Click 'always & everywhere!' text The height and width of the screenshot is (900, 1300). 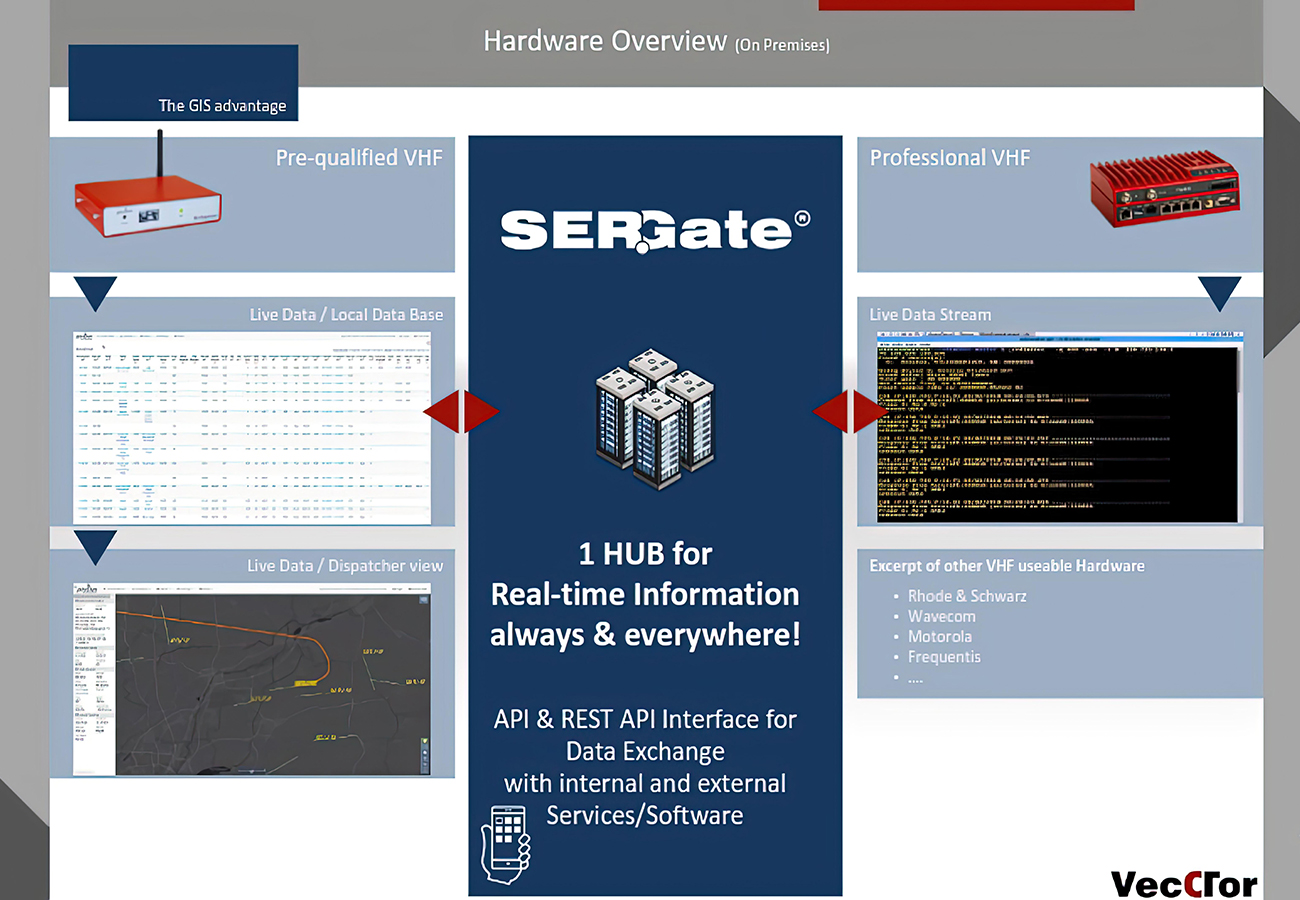click(645, 634)
